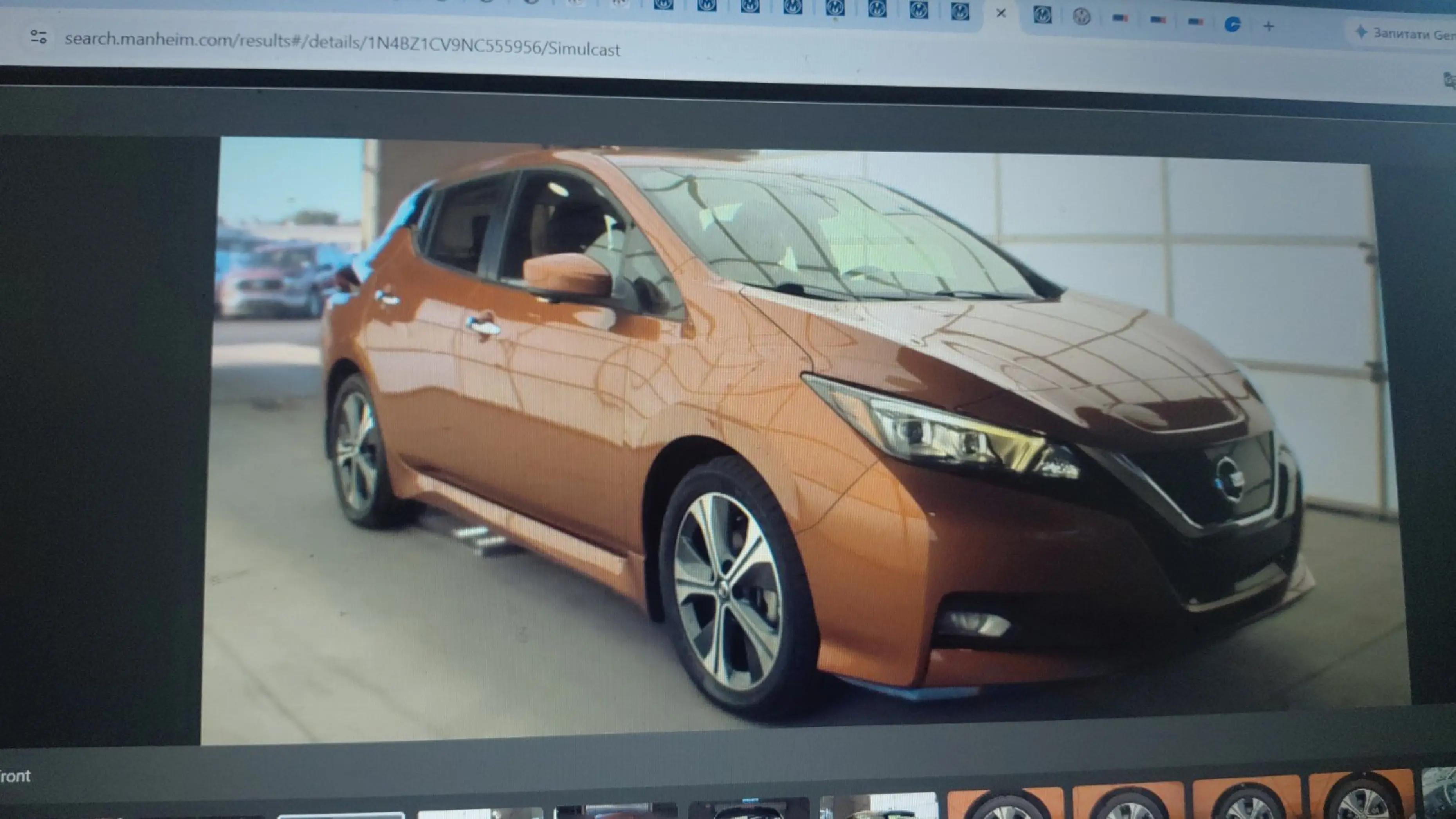Switch to the round Volkswagen-style logo tab
Image resolution: width=1456 pixels, height=819 pixels.
tap(1081, 17)
